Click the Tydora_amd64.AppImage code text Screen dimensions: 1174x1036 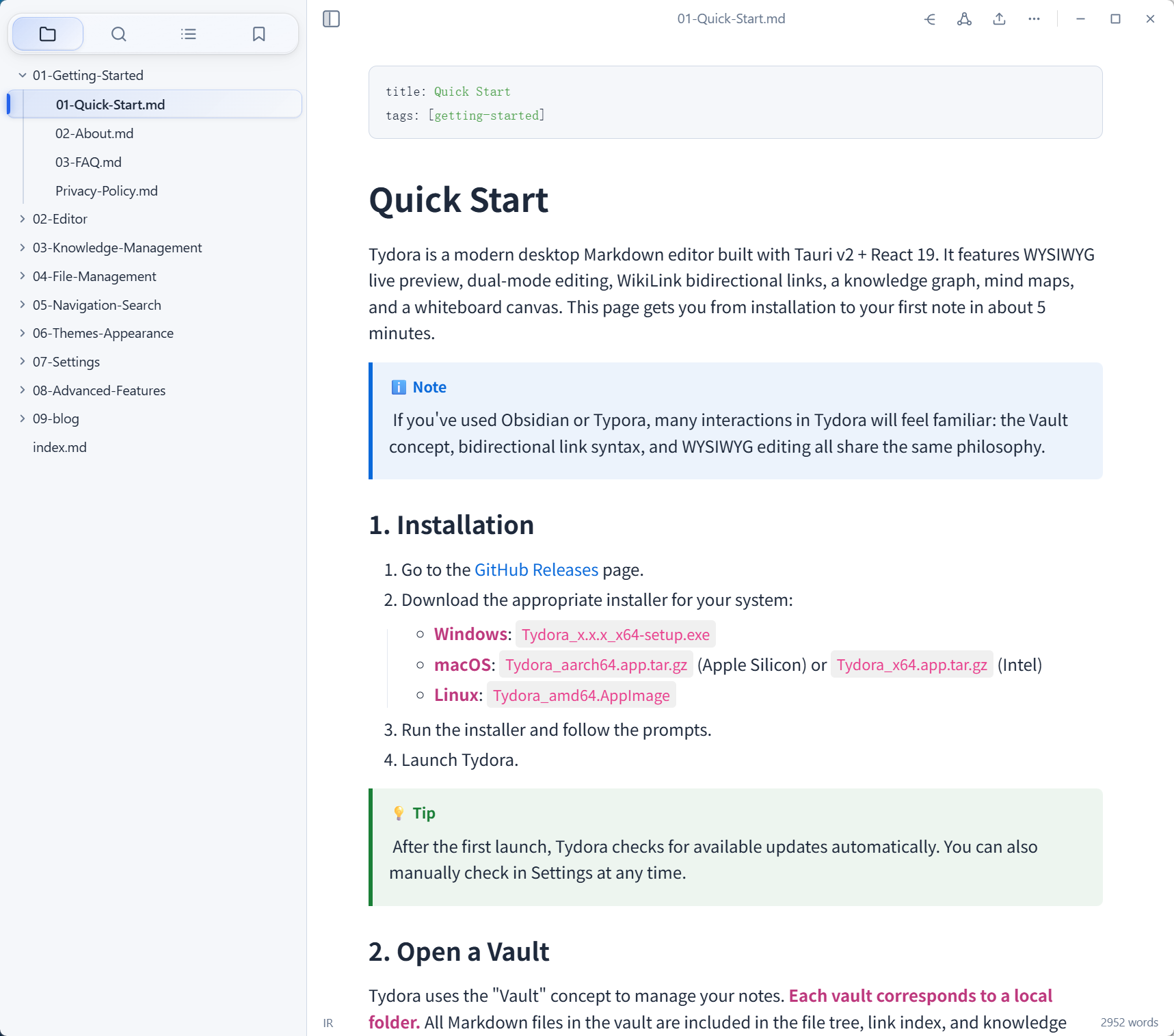click(x=581, y=695)
